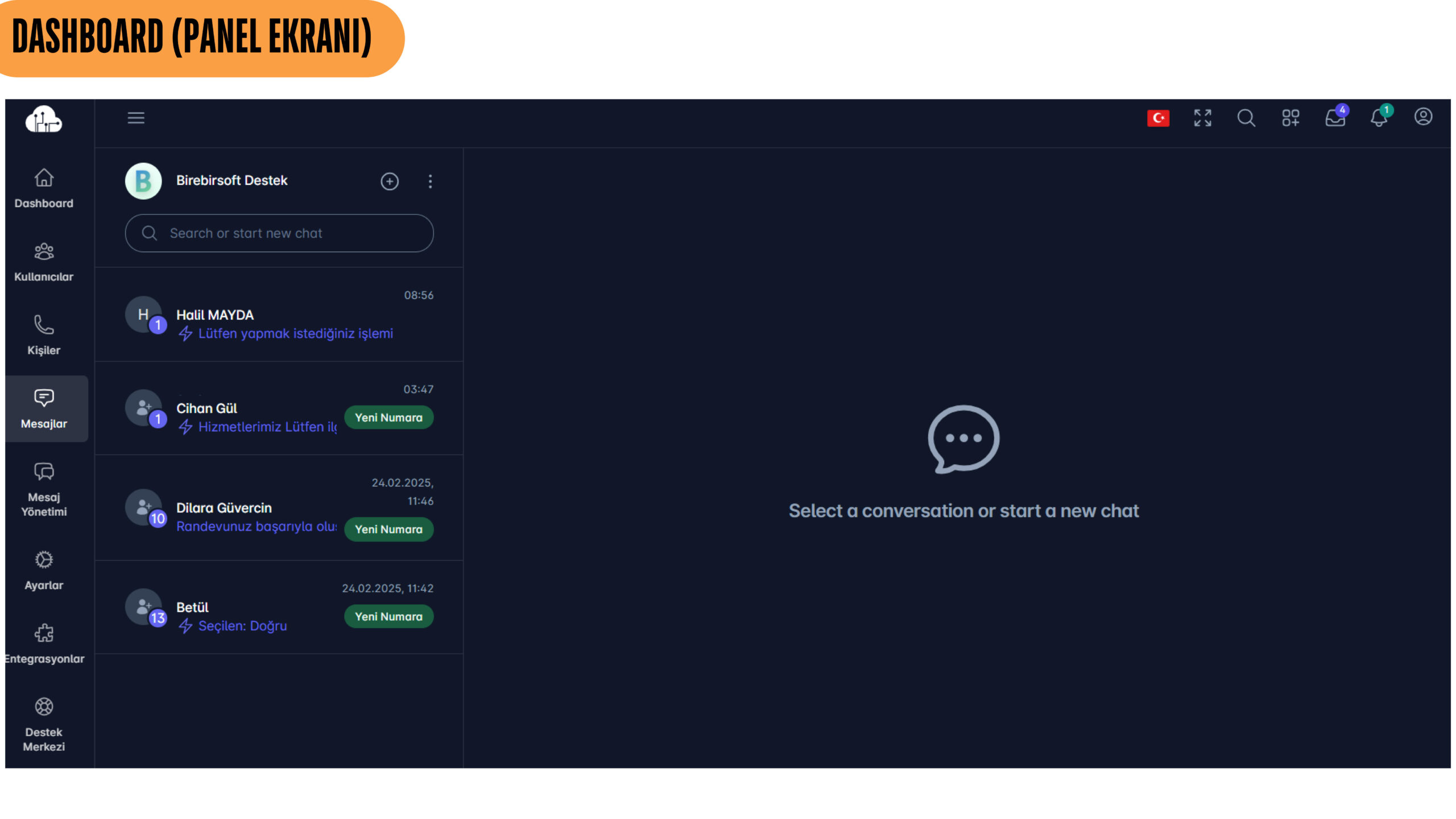
Task: Open the user profile account icon
Action: [1423, 117]
